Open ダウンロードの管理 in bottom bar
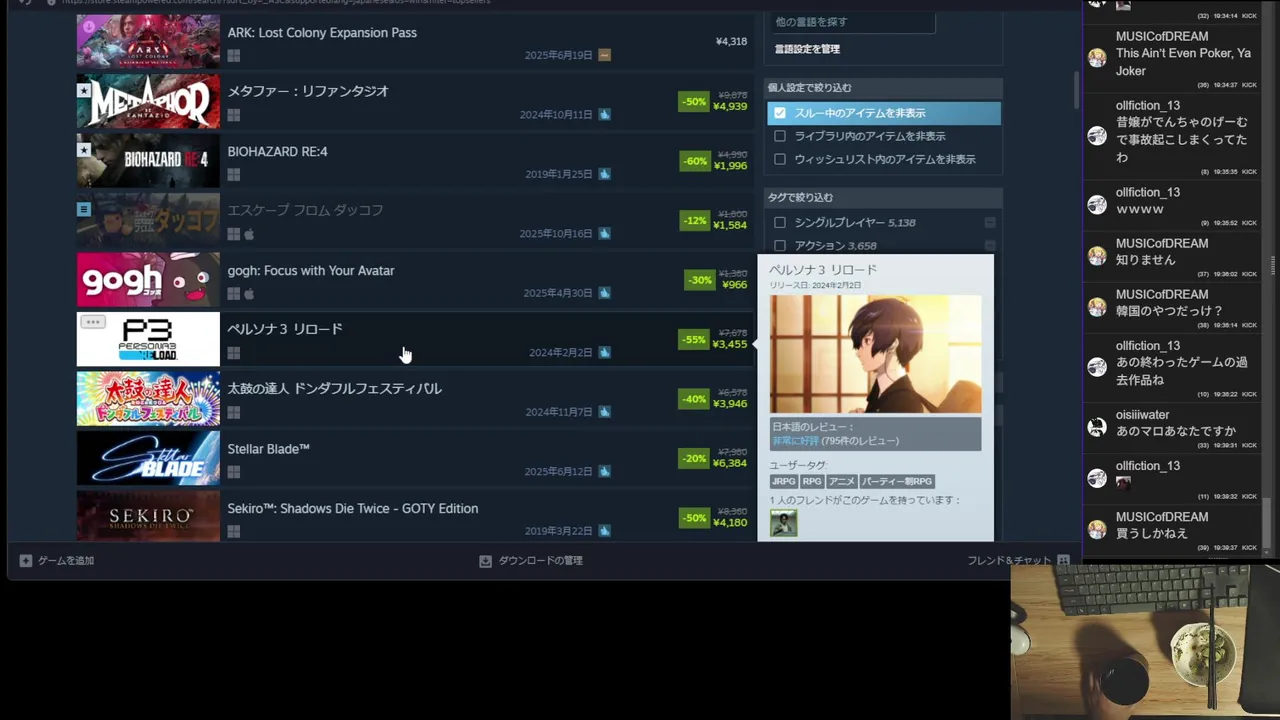 540,561
